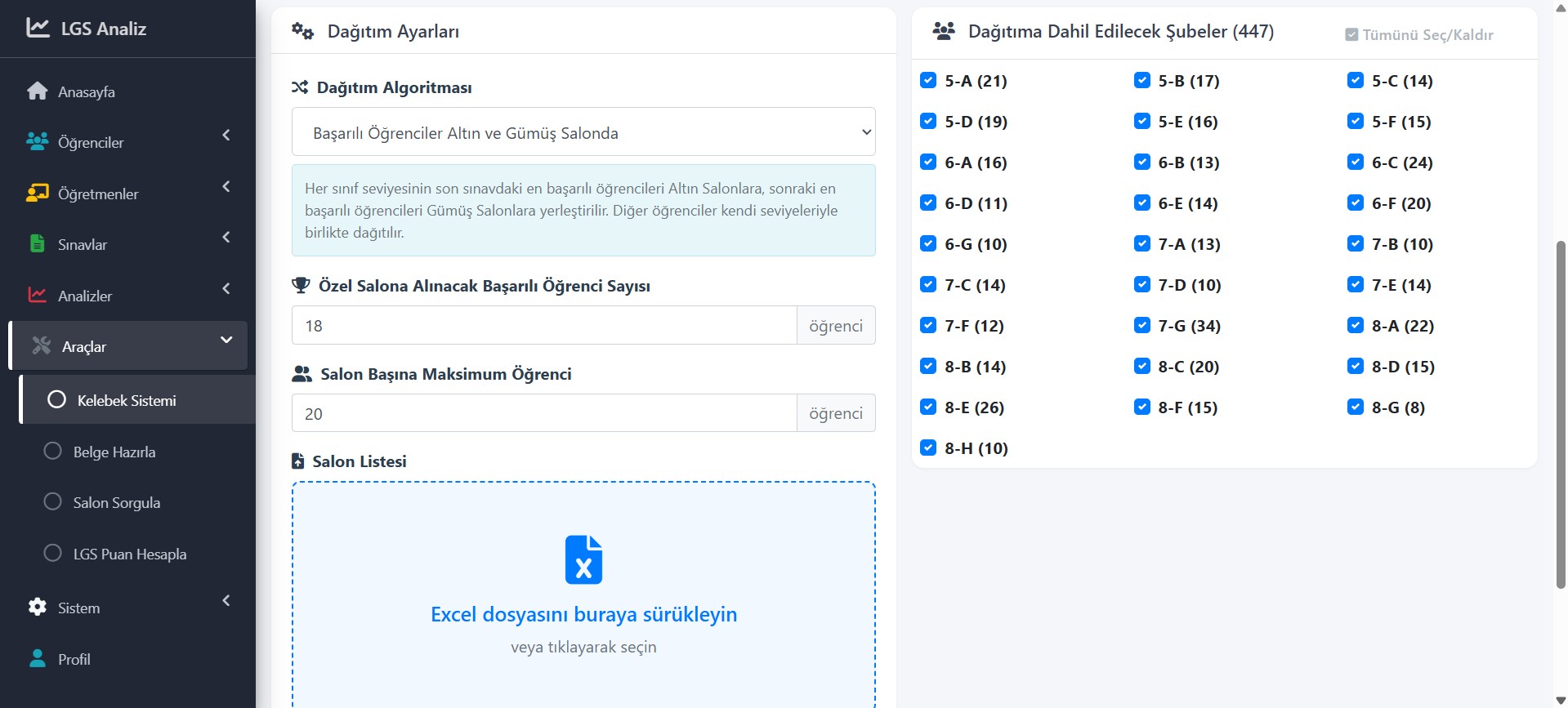Open the Dağıtım Algoritması dropdown
Image resolution: width=1568 pixels, height=708 pixels.
pyautogui.click(x=583, y=132)
